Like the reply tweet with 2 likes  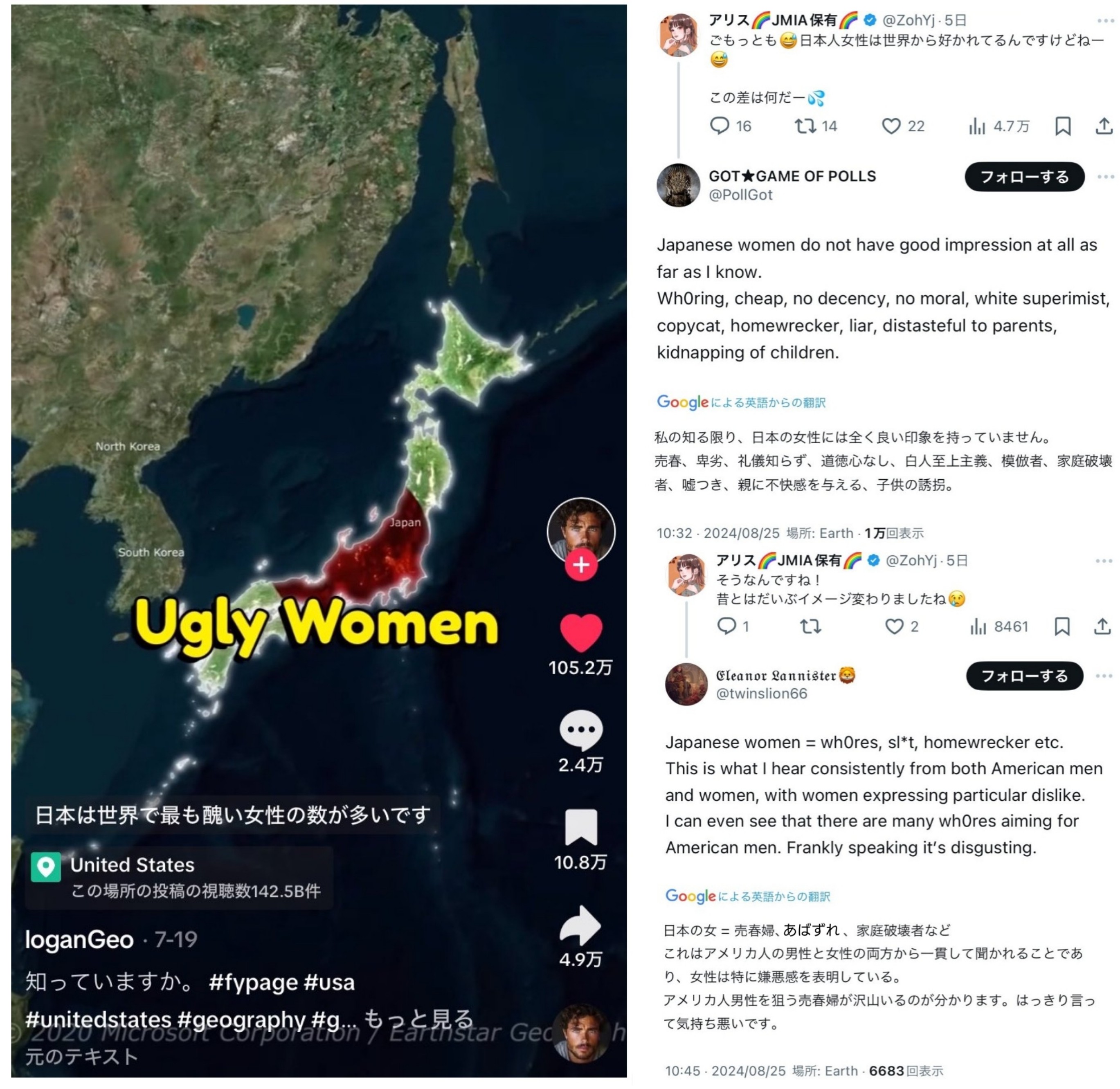894,626
